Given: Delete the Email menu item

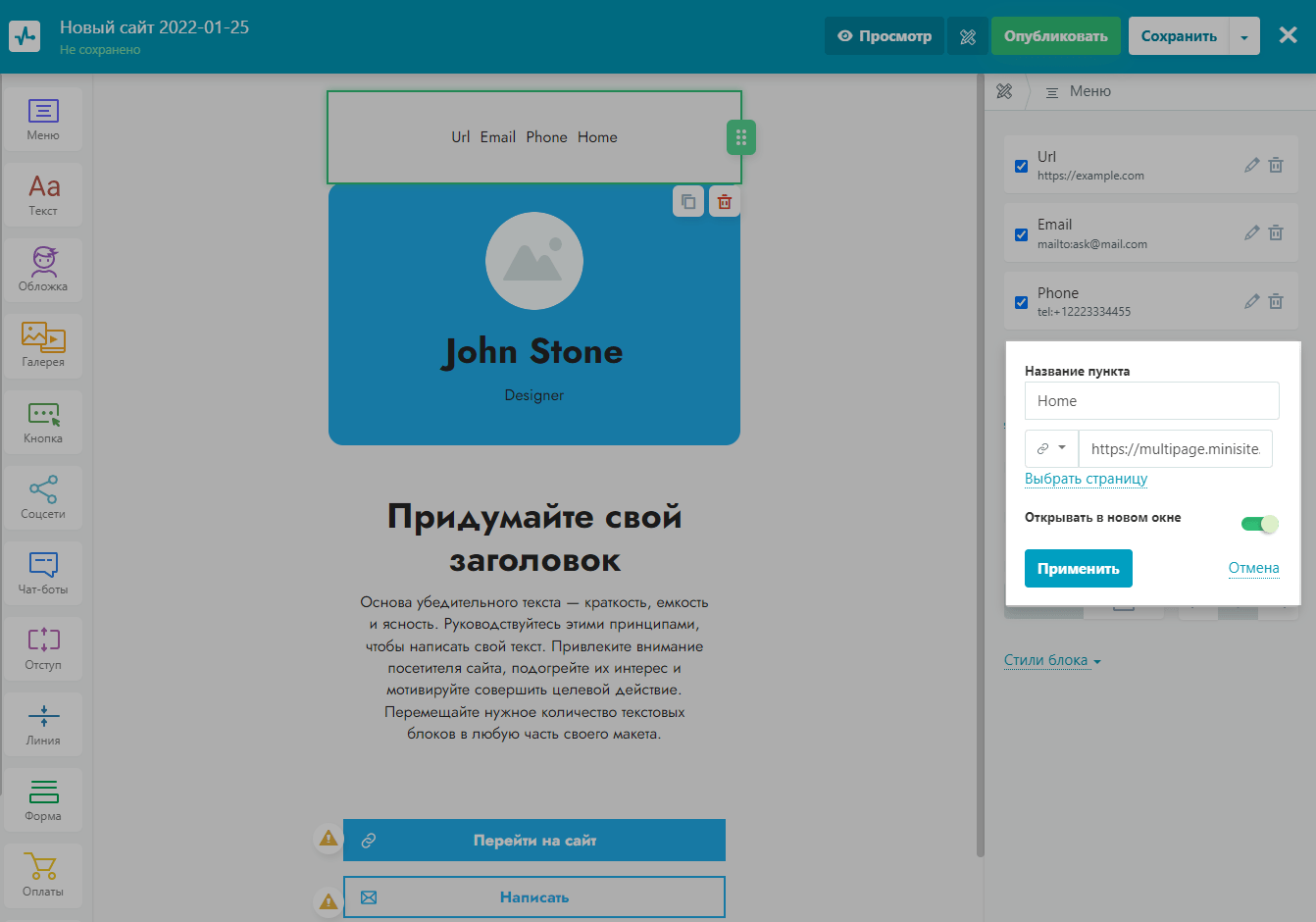Looking at the screenshot, I should [1276, 233].
